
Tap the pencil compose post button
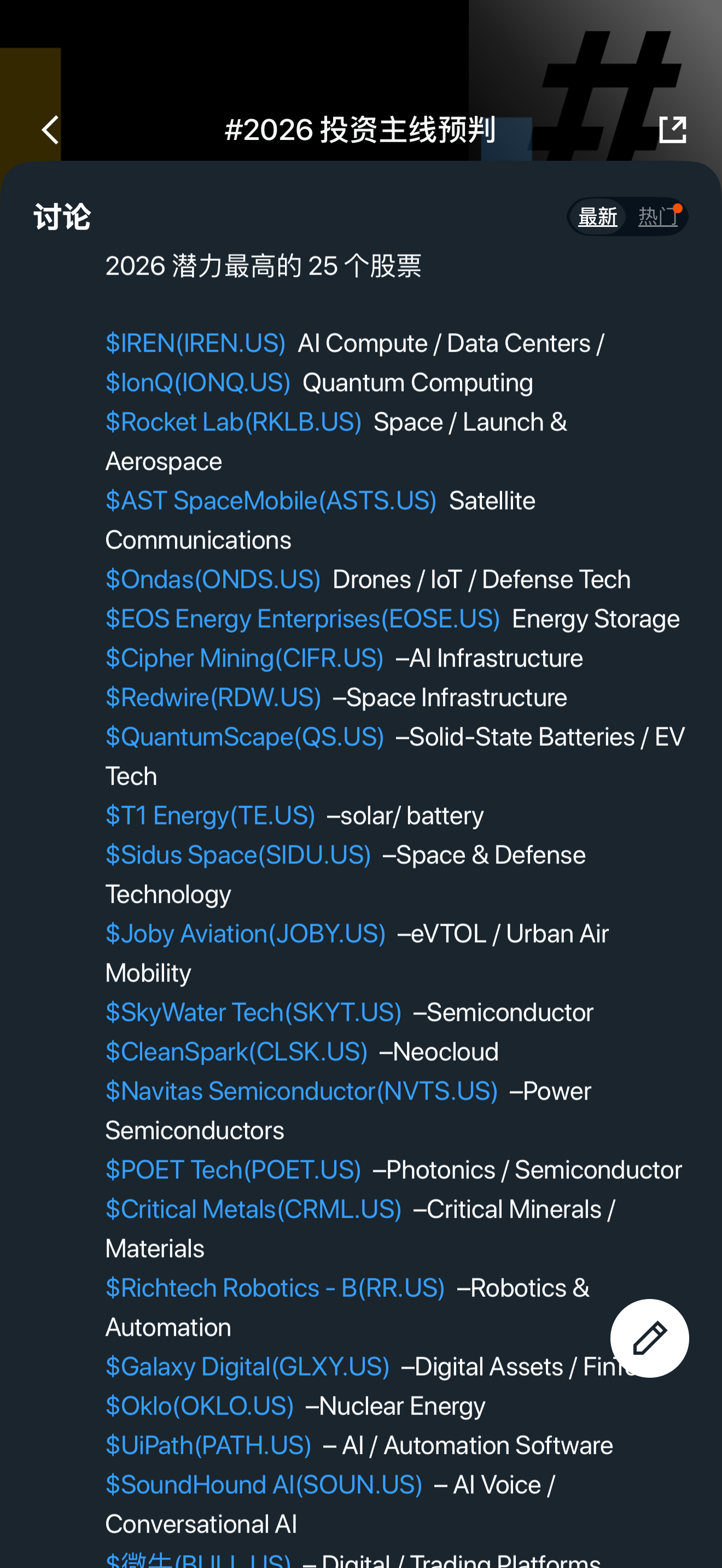click(650, 1338)
